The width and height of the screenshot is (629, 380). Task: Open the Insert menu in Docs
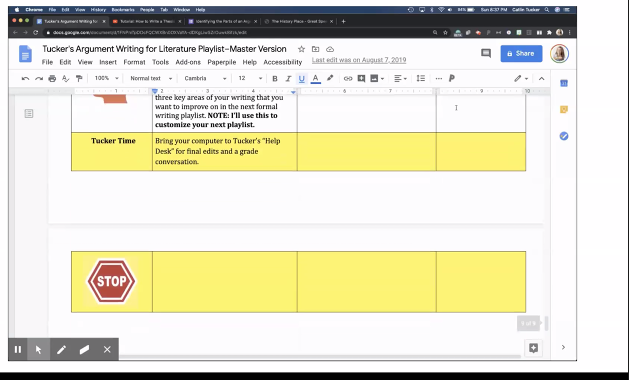pyautogui.click(x=108, y=62)
